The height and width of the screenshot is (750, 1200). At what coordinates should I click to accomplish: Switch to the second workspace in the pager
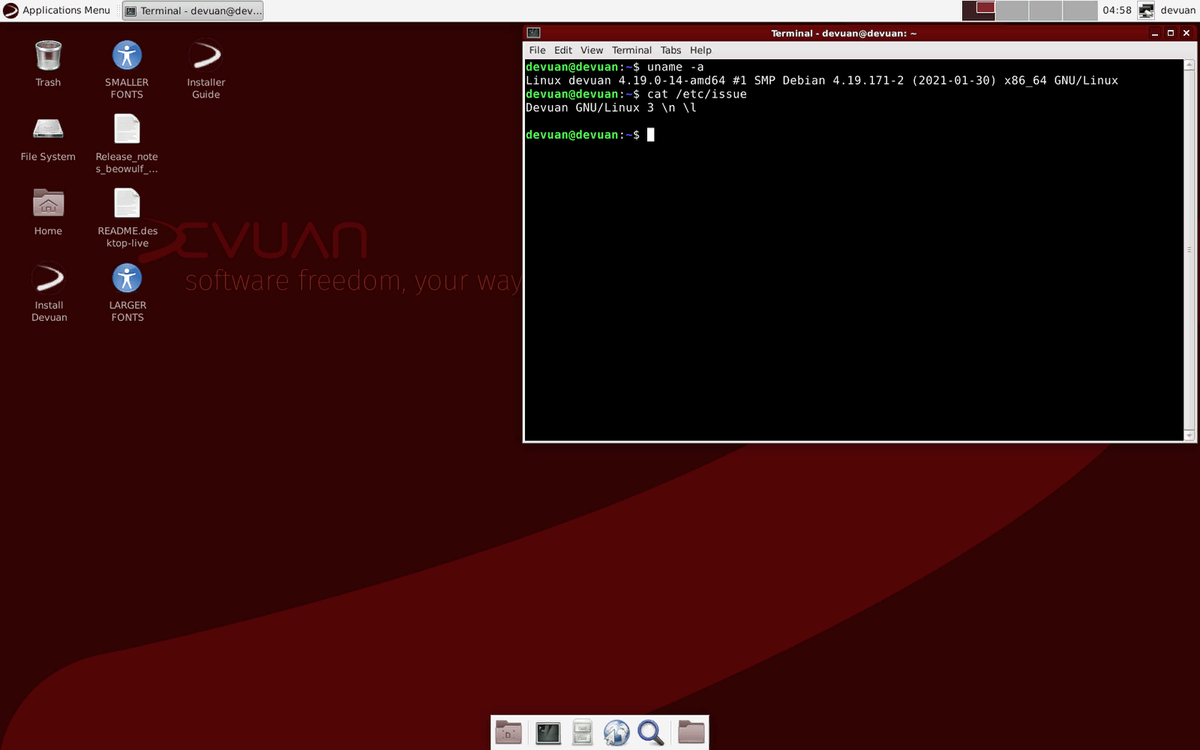(x=1012, y=10)
